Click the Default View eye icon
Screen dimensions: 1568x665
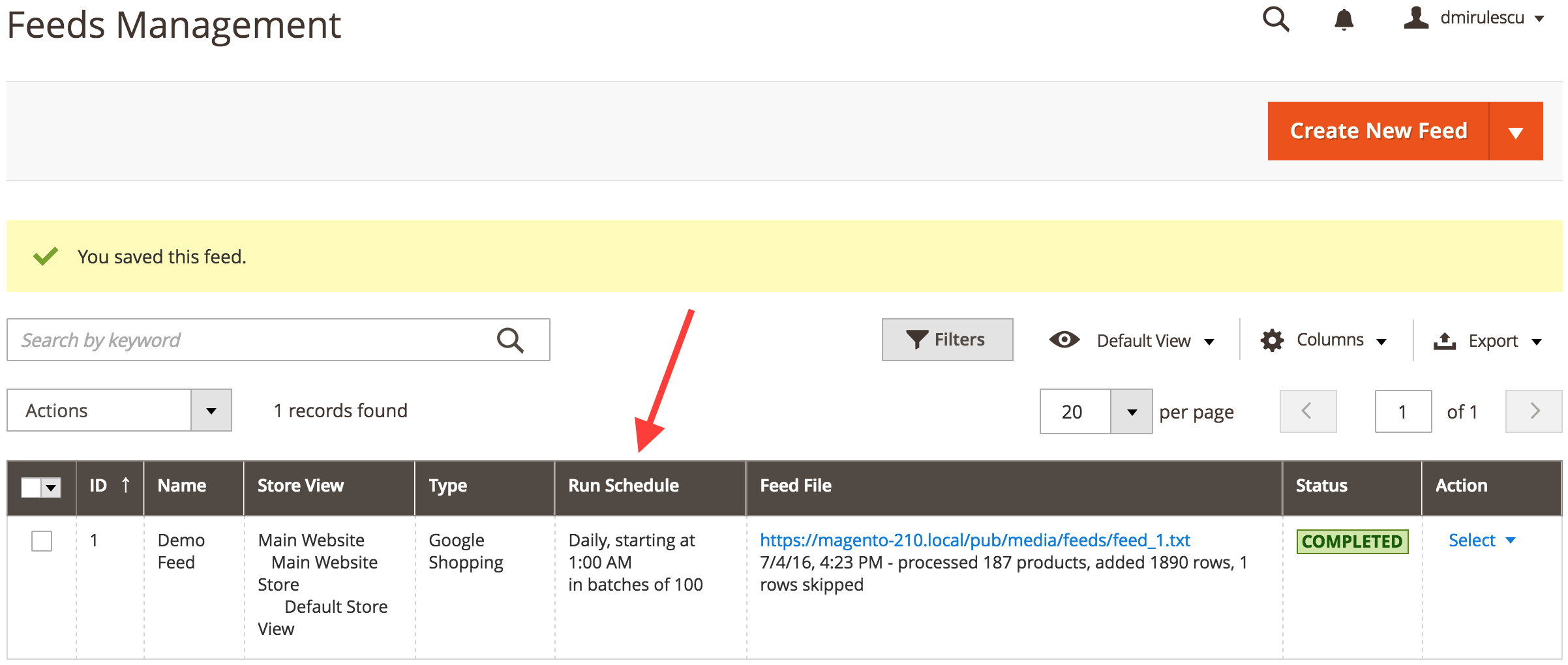point(1064,340)
